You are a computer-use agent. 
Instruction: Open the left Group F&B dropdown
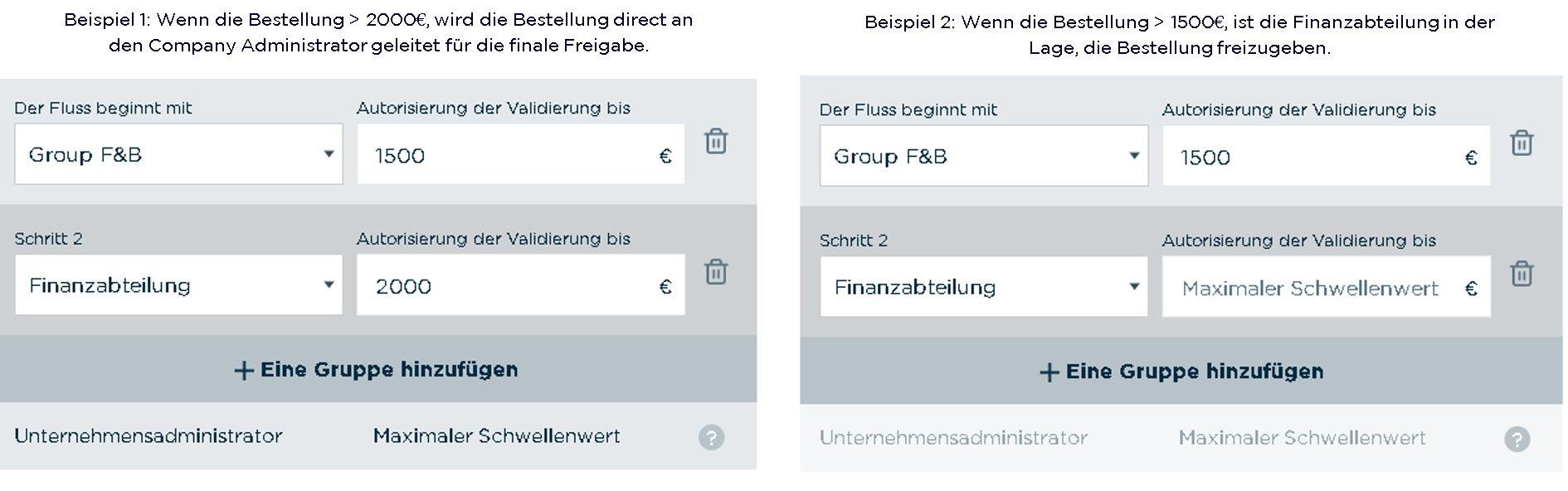pyautogui.click(x=178, y=154)
